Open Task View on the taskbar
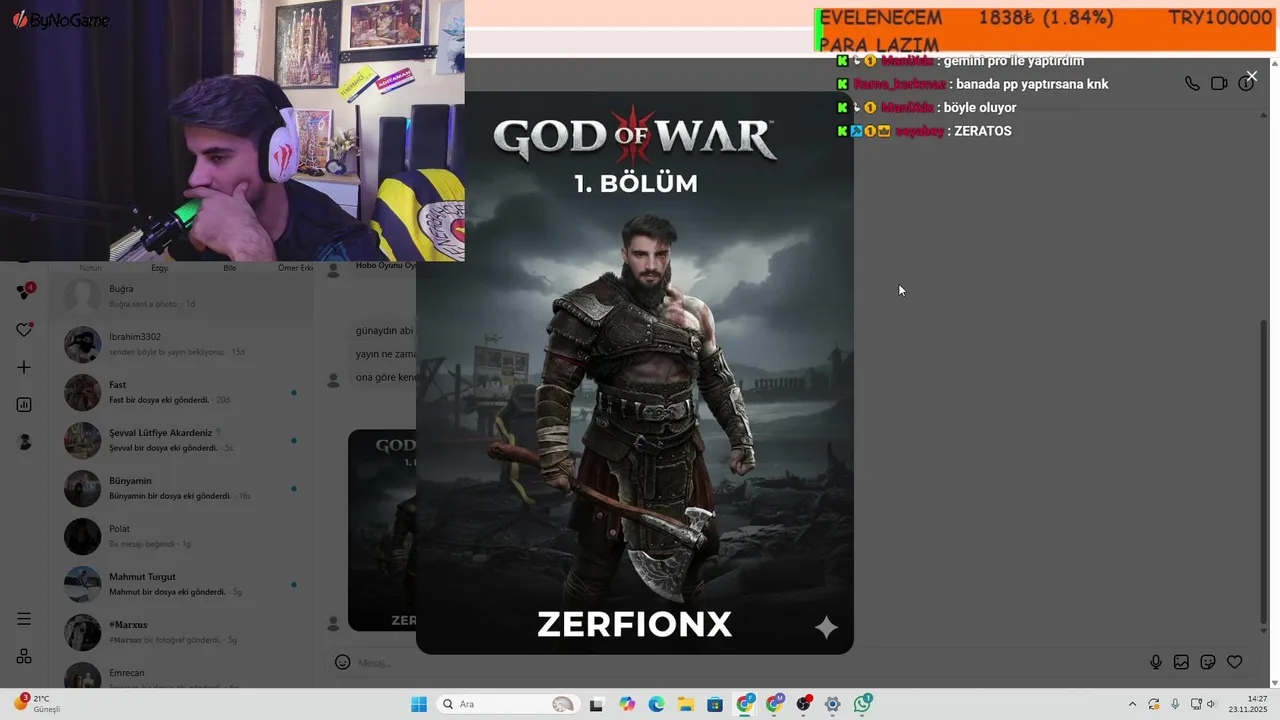1280x720 pixels. [x=596, y=704]
